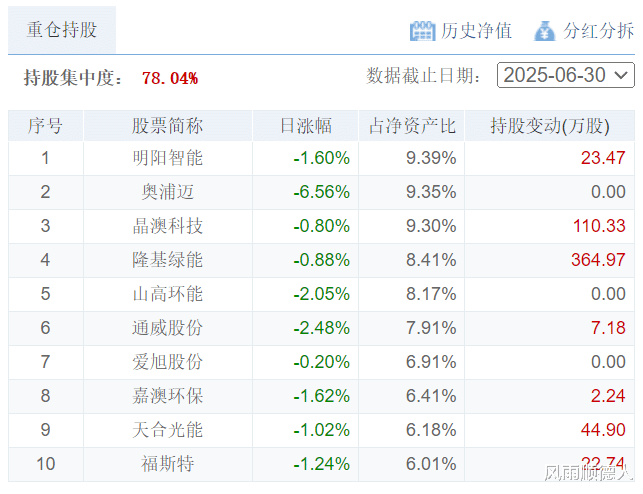The height and width of the screenshot is (494, 643).
Task: Click the -1.60% daily change value
Action: click(321, 158)
